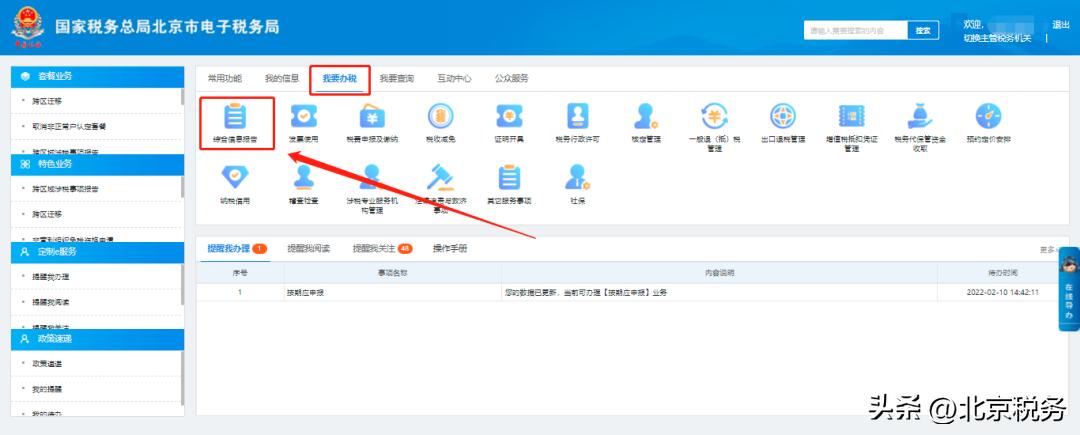
Task: Open 发票使用 ticket icon
Action: click(x=303, y=116)
